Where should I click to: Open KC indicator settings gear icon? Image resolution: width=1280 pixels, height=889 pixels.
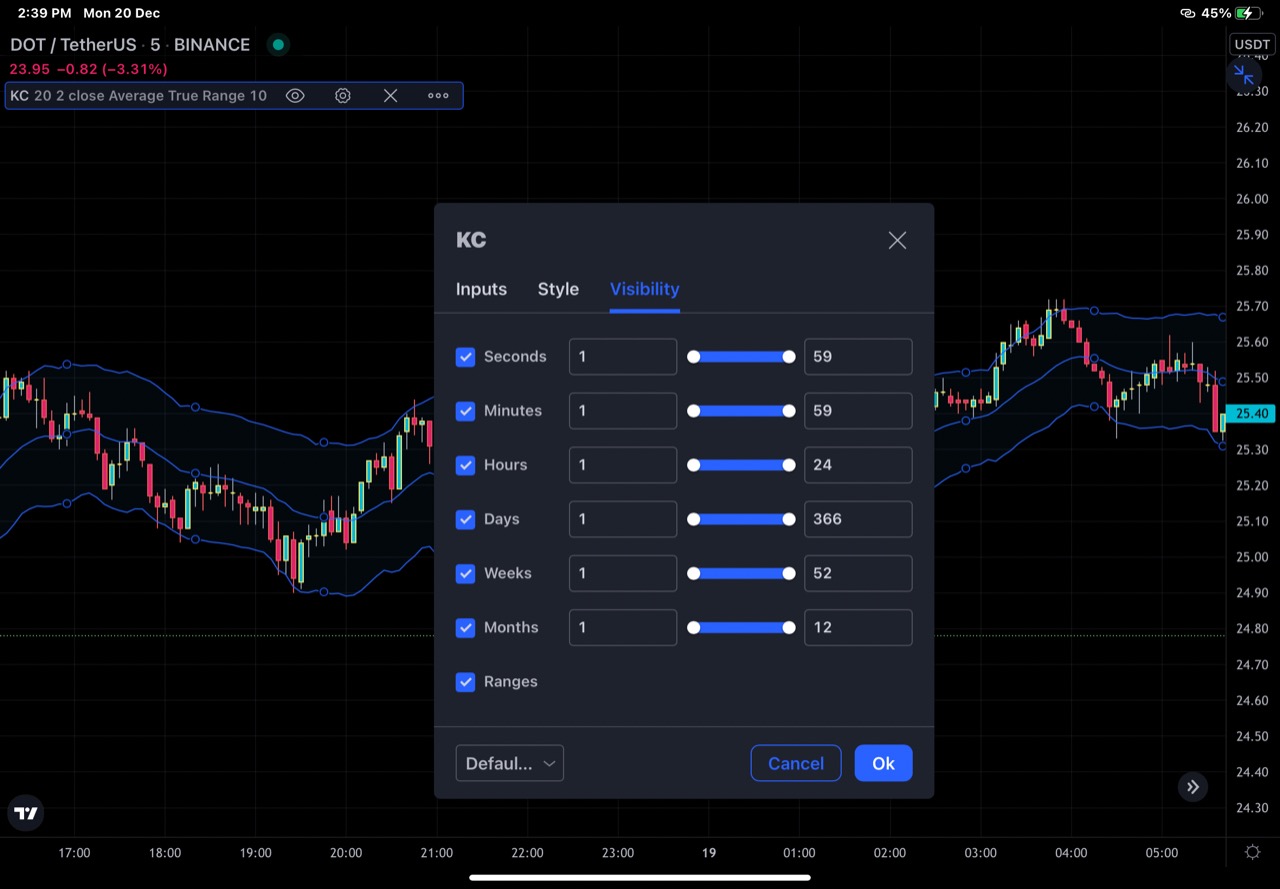pyautogui.click(x=343, y=96)
